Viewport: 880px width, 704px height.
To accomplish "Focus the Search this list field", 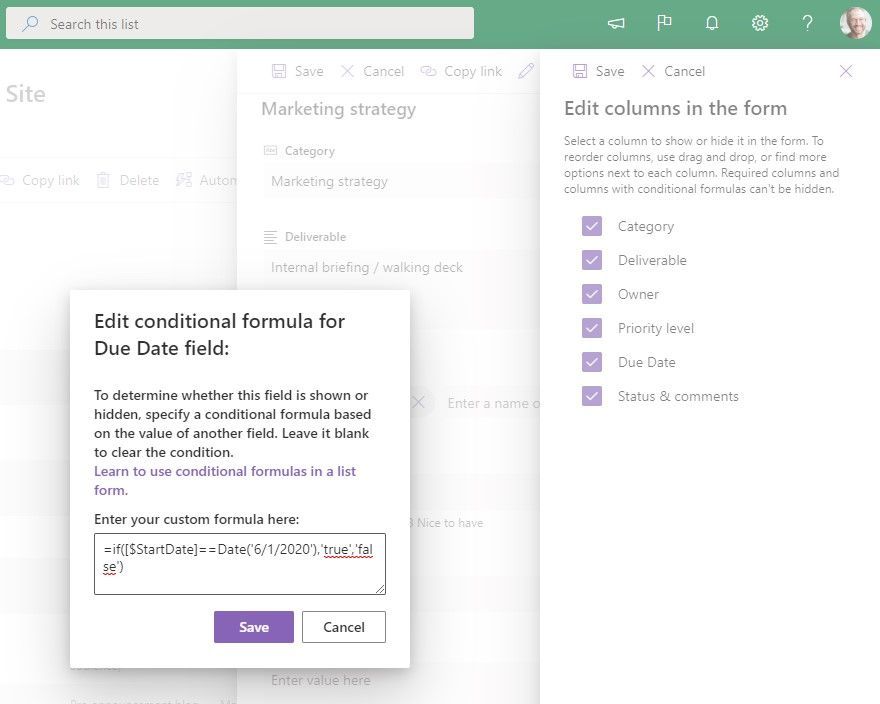I will [240, 23].
